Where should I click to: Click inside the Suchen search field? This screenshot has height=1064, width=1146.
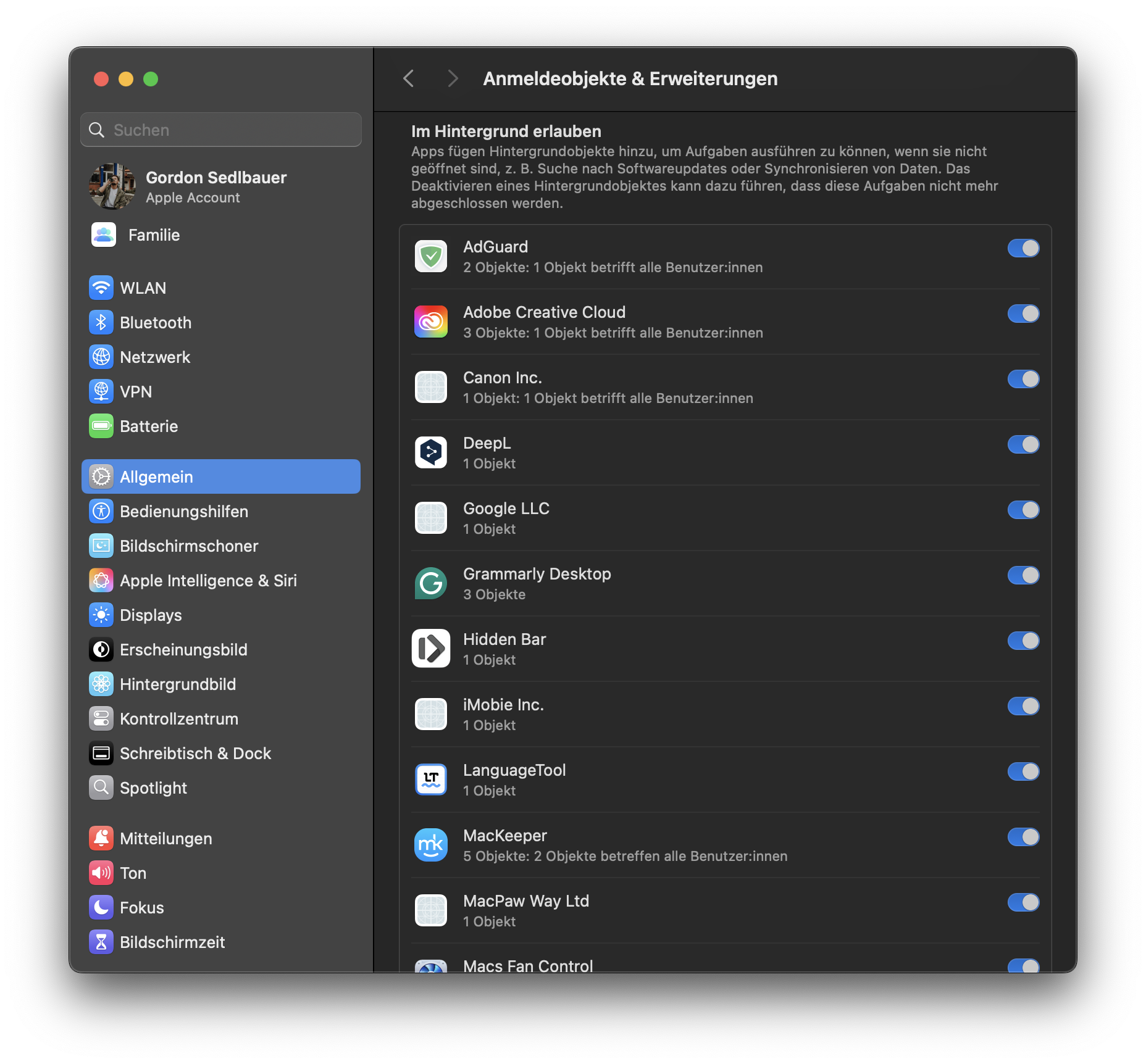pyautogui.click(x=220, y=130)
